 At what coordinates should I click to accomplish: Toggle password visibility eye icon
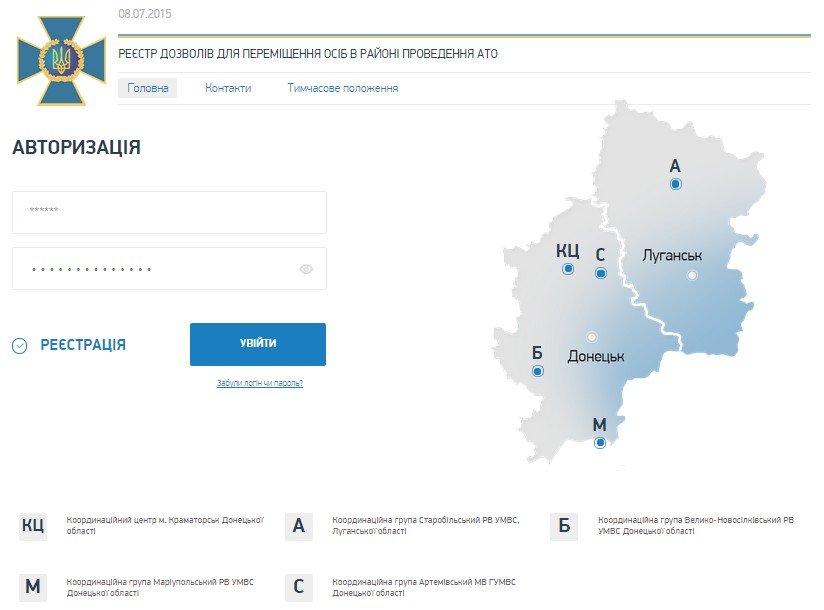306,269
